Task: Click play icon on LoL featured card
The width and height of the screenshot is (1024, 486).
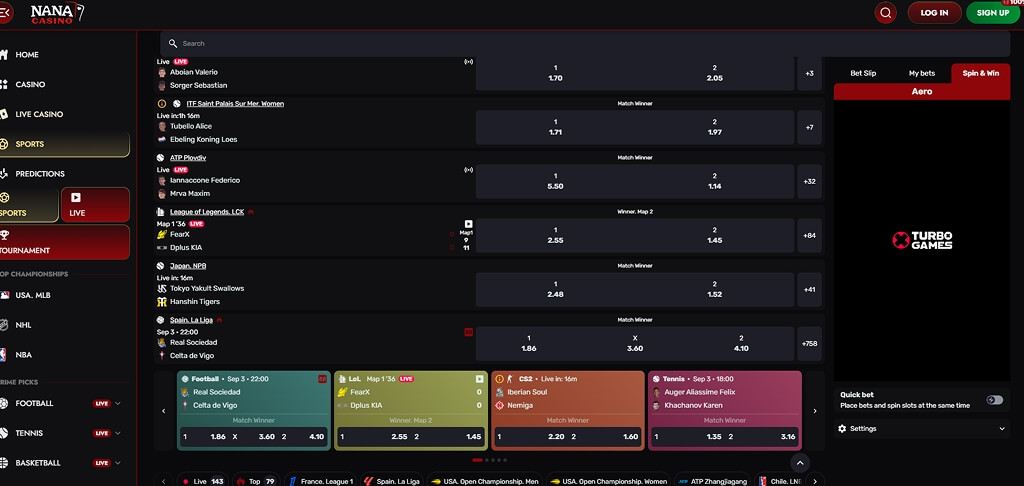Action: [x=479, y=379]
